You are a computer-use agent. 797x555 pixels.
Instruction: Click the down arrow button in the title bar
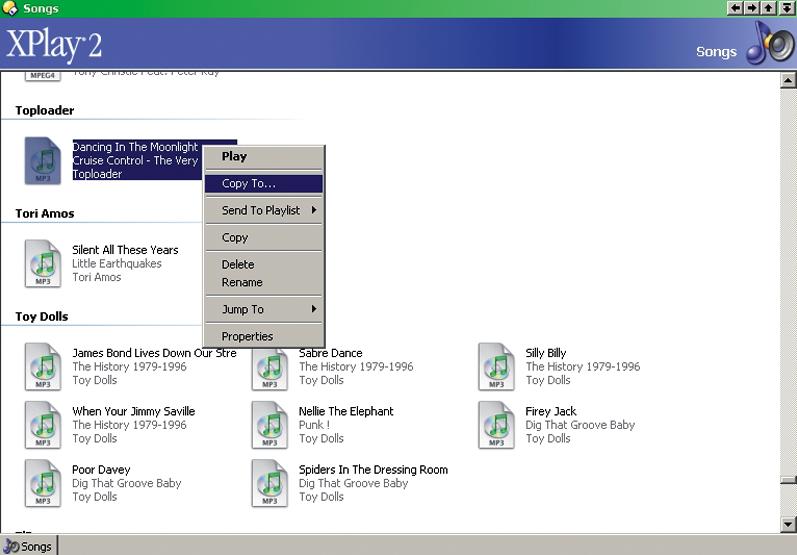pyautogui.click(x=786, y=8)
